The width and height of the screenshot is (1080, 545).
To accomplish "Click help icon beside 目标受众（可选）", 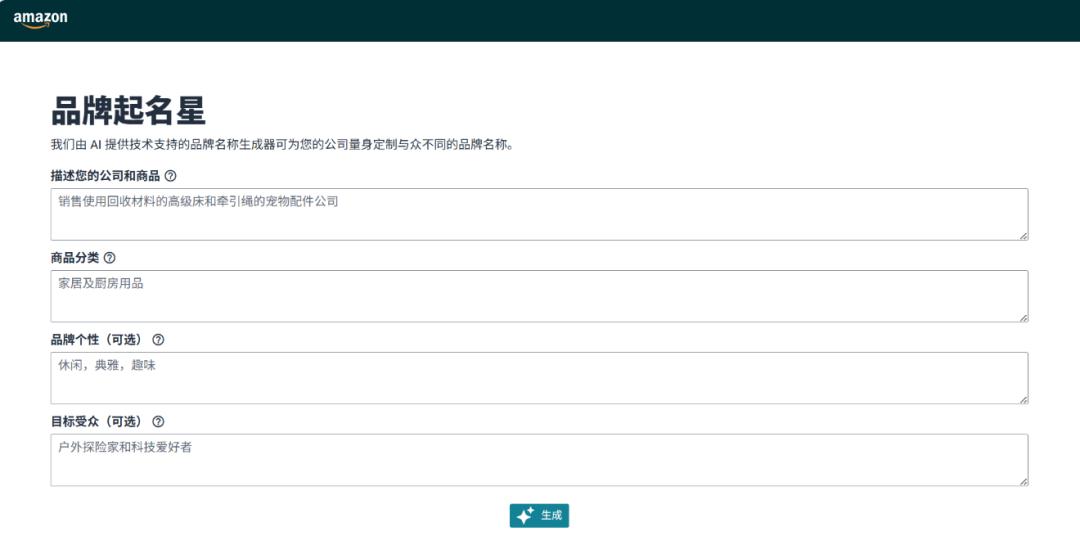I will (x=158, y=422).
